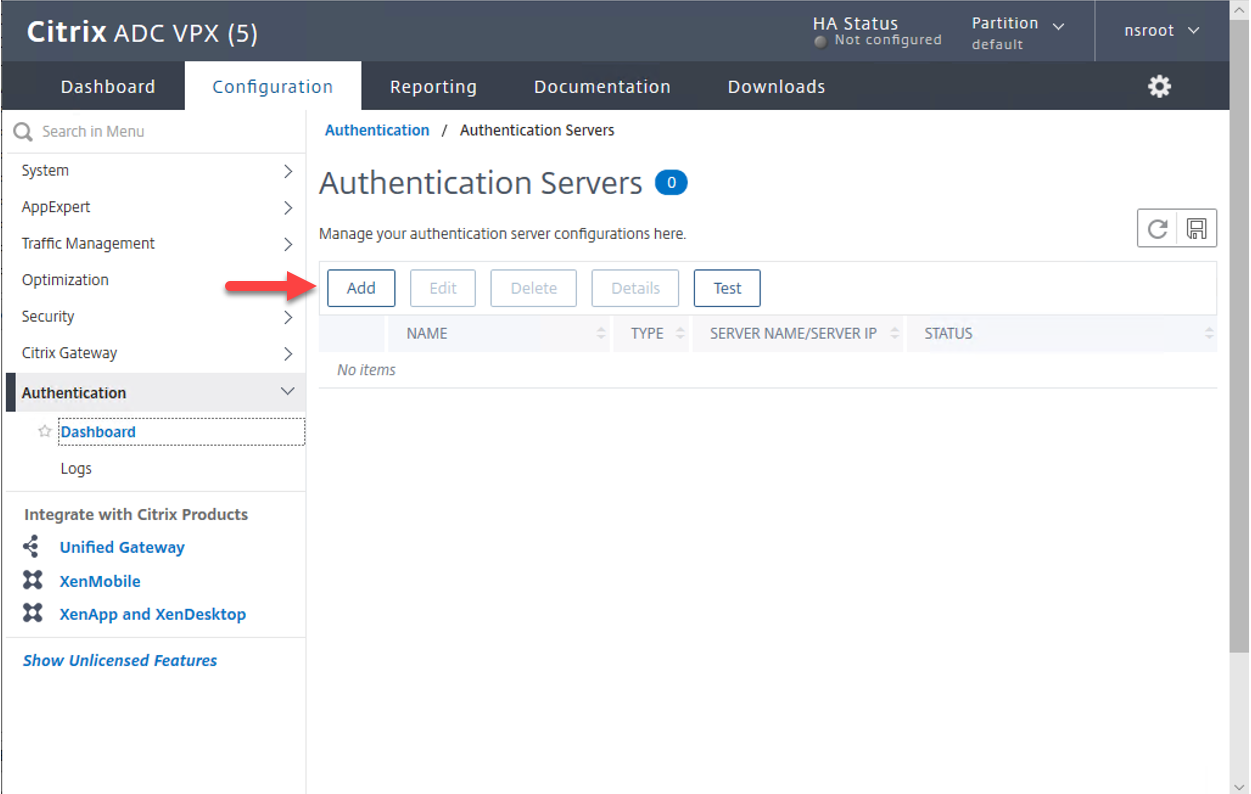1251x794 pixels.
Task: Go to the Documentation tab
Action: click(602, 87)
